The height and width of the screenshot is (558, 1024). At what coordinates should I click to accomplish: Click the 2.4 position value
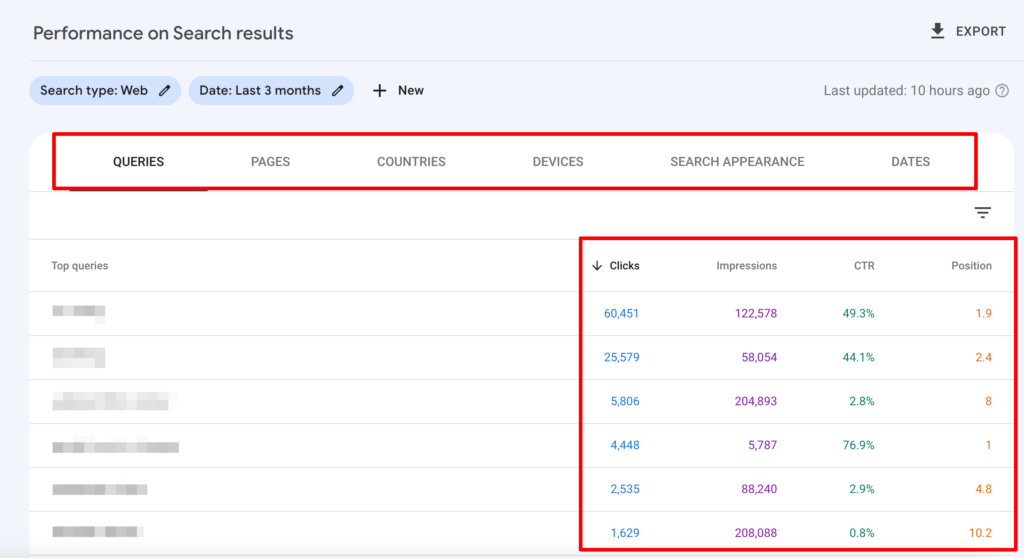[x=984, y=357]
